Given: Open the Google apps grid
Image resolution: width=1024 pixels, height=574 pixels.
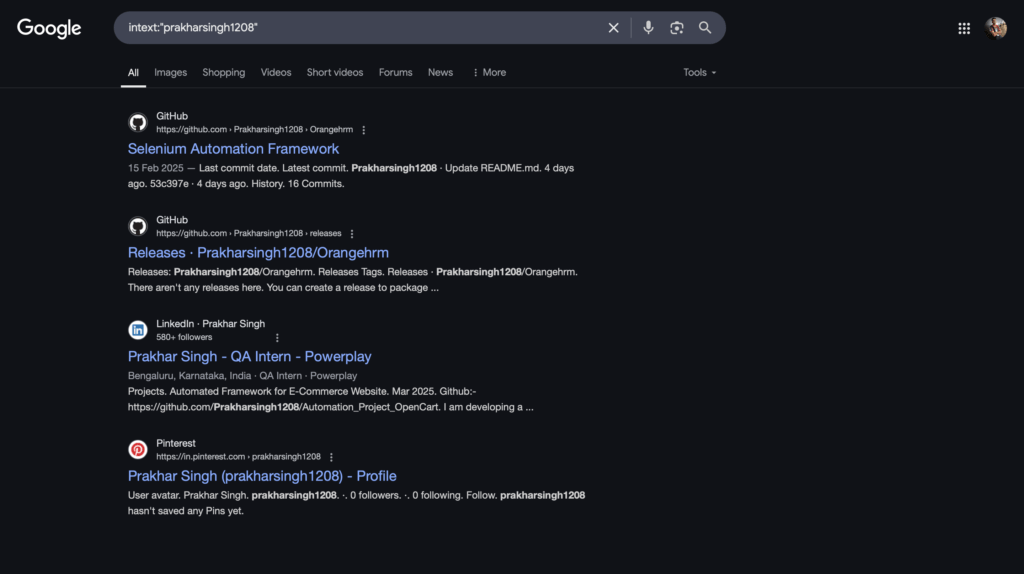Looking at the screenshot, I should pyautogui.click(x=964, y=28).
